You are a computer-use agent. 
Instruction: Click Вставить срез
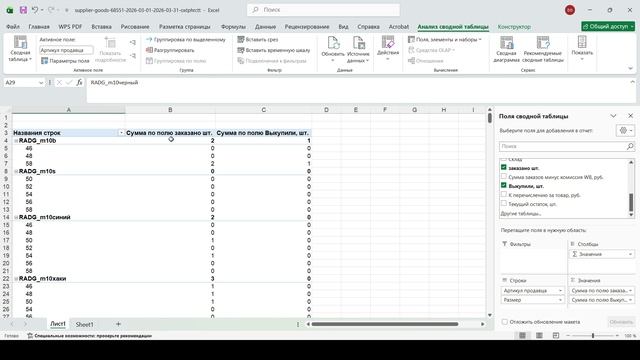258,40
